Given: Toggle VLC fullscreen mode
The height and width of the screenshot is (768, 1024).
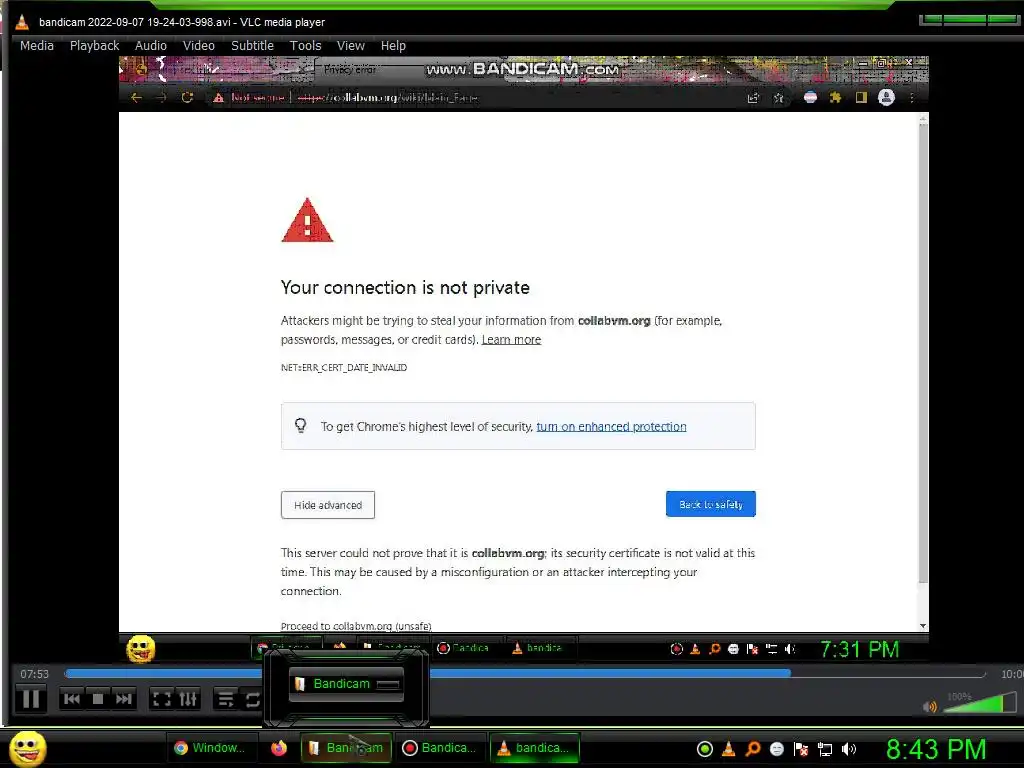Looking at the screenshot, I should (x=161, y=699).
